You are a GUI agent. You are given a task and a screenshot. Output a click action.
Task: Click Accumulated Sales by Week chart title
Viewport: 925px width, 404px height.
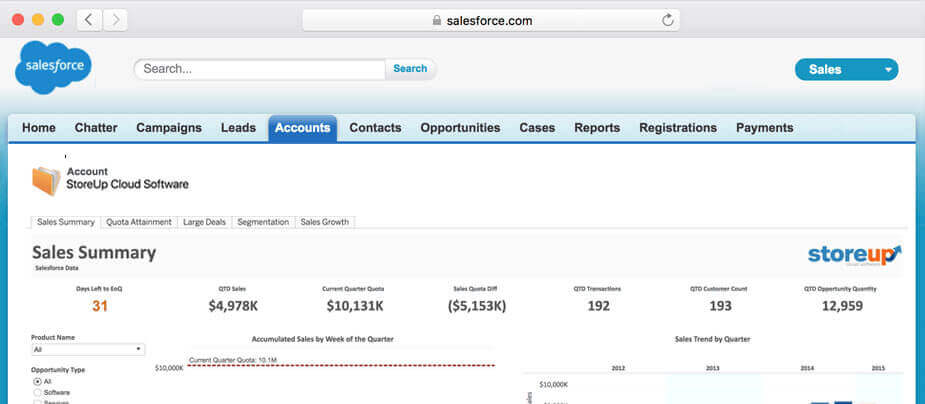pos(322,339)
